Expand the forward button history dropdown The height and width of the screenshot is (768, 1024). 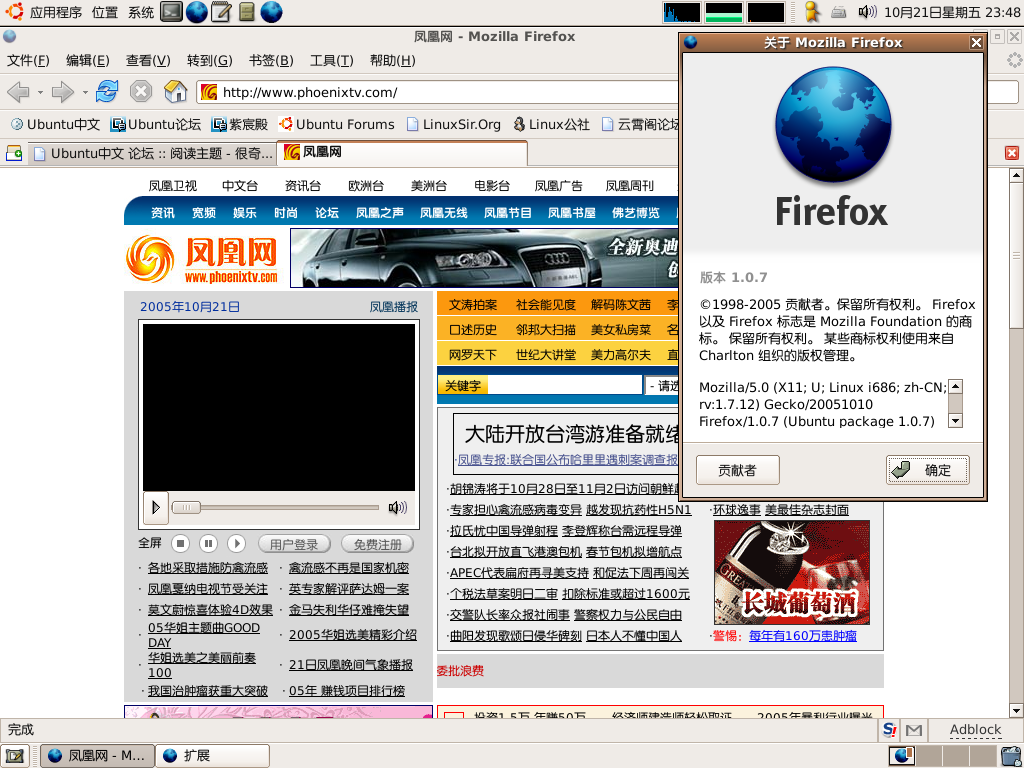[x=85, y=92]
